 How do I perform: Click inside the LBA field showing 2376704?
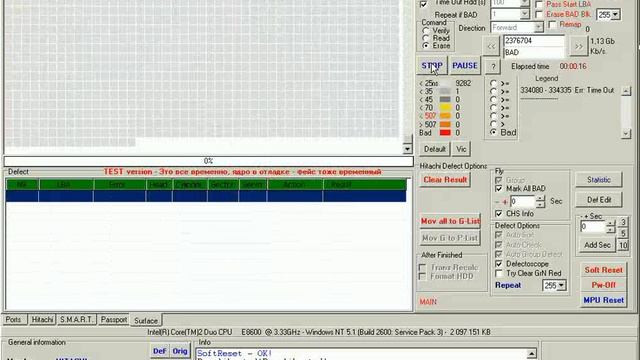tap(534, 41)
